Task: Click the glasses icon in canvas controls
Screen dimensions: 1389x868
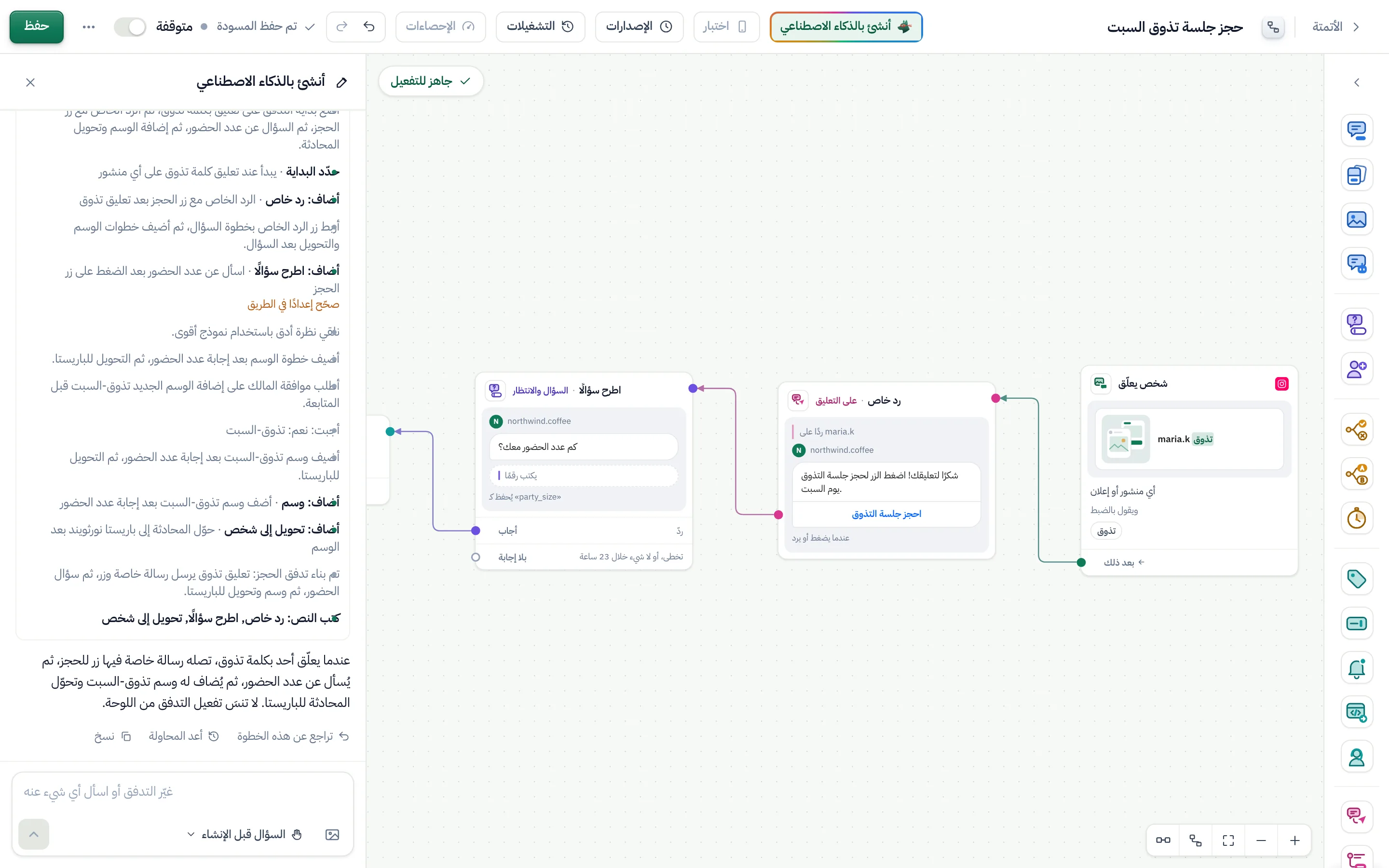Action: click(1163, 841)
